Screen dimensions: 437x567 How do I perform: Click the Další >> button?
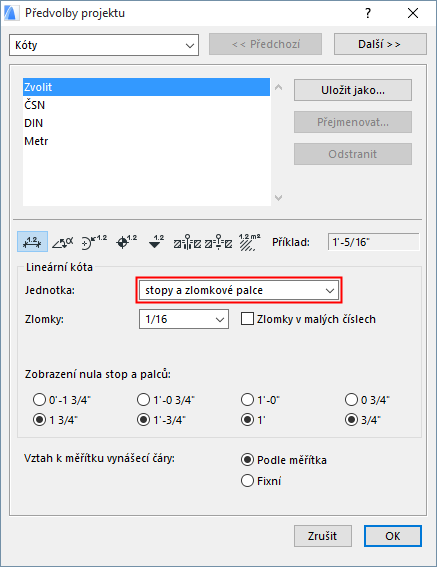(380, 44)
